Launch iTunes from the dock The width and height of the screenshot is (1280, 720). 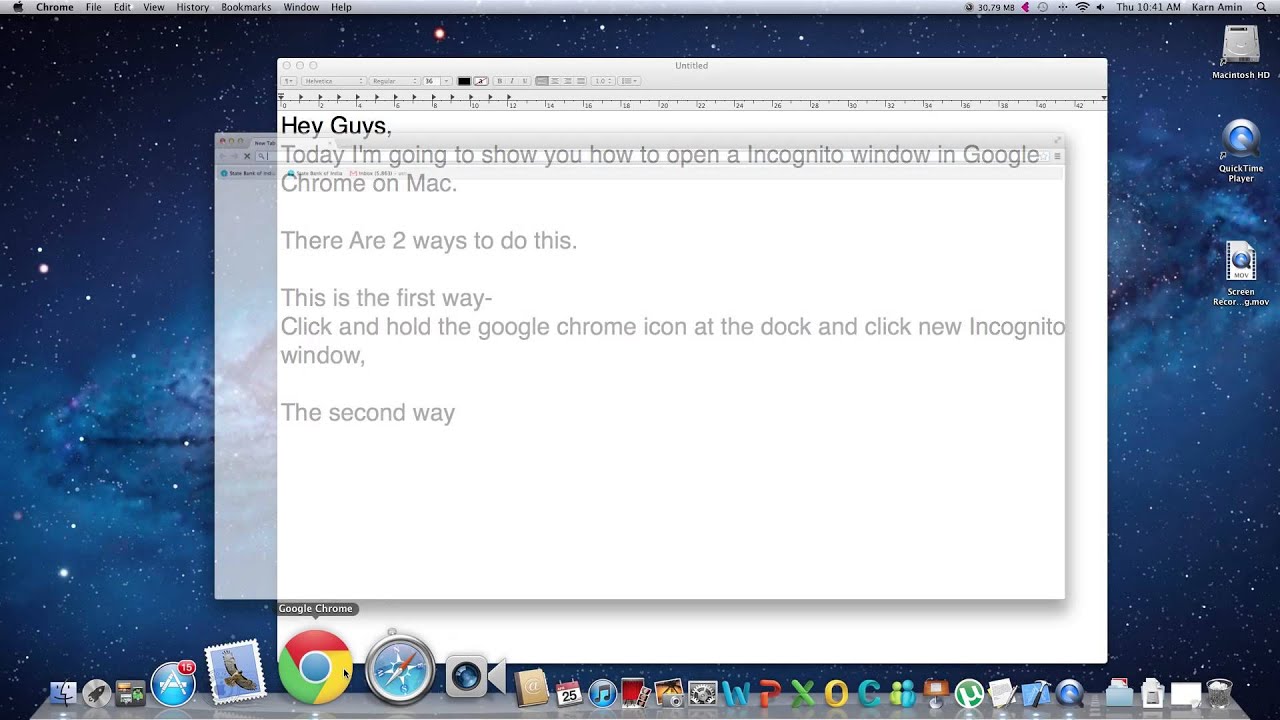tap(603, 693)
